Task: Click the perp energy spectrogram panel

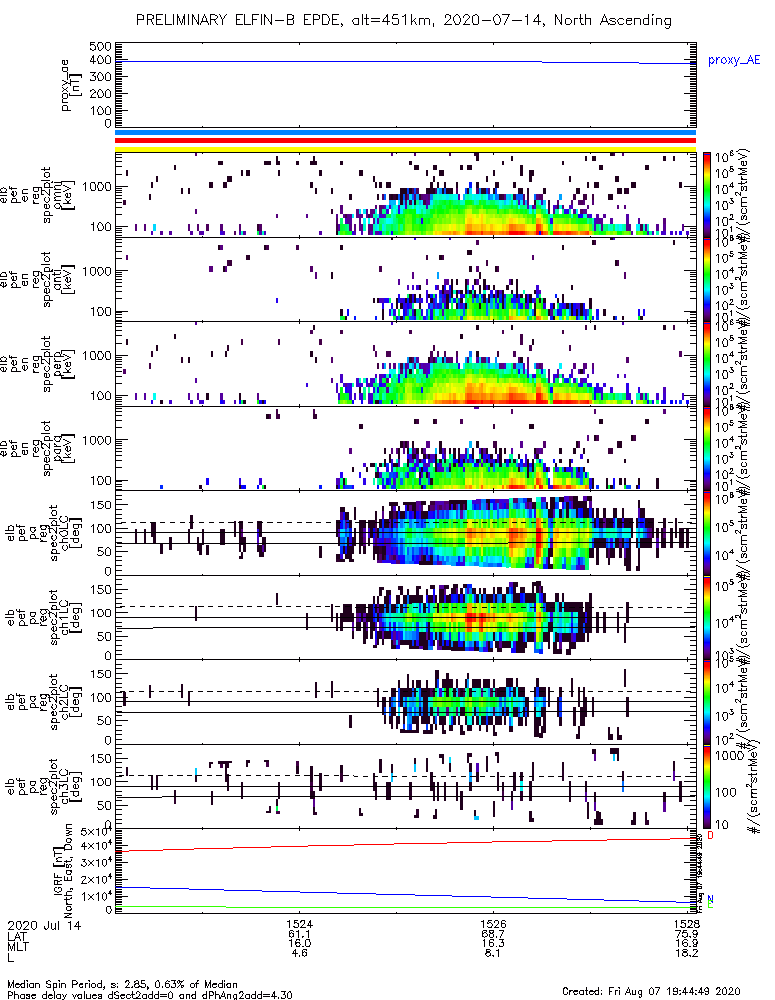Action: [x=405, y=364]
